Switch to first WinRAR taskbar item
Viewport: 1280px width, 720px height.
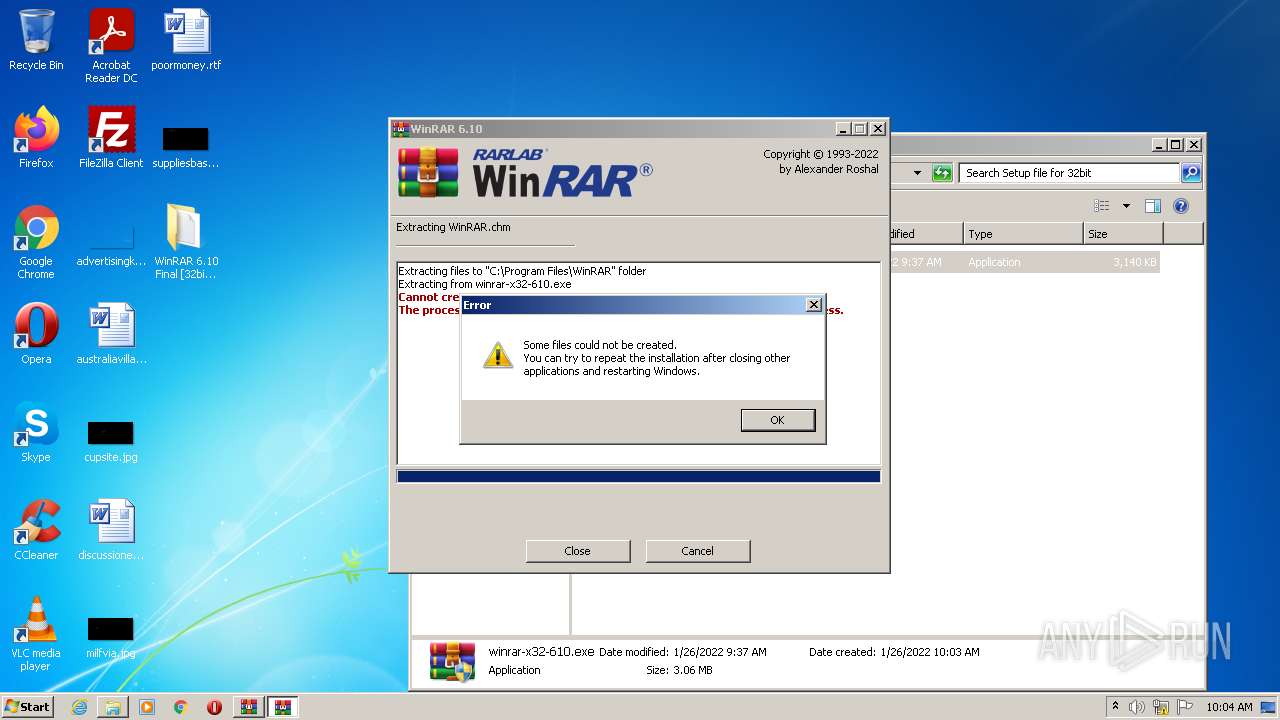(x=248, y=707)
